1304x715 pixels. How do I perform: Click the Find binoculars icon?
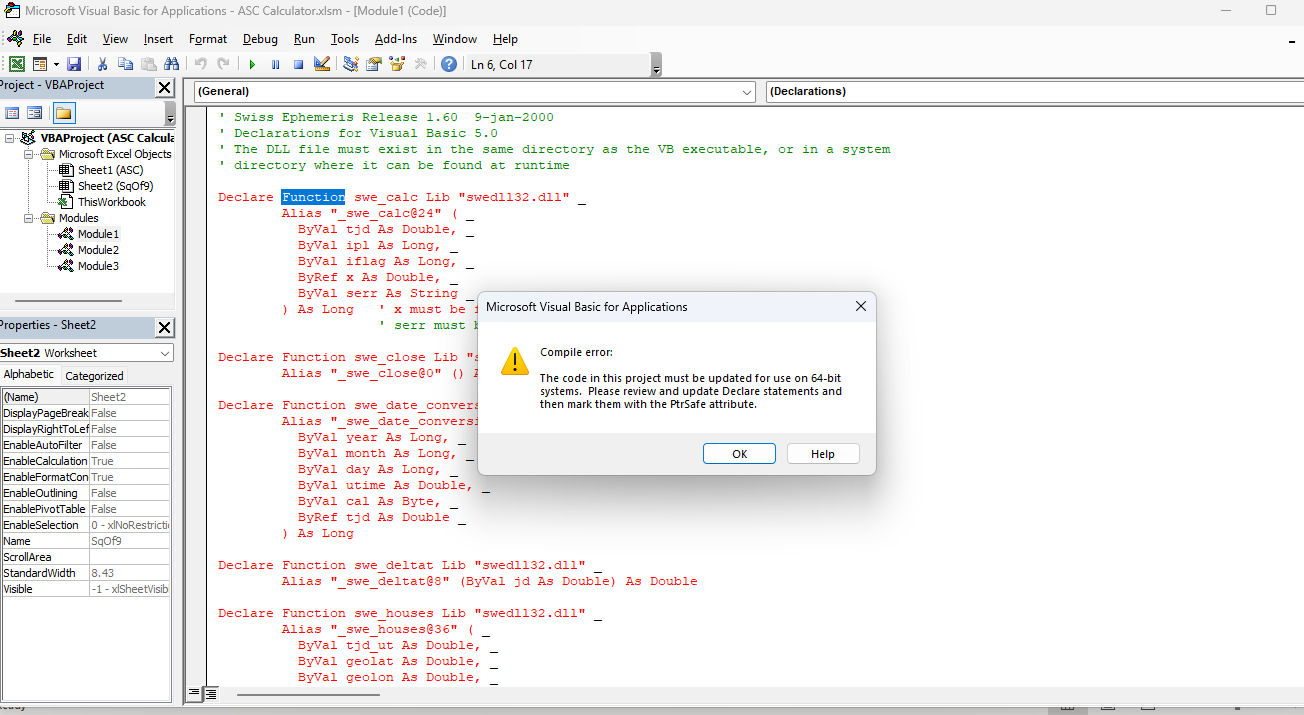click(x=169, y=64)
